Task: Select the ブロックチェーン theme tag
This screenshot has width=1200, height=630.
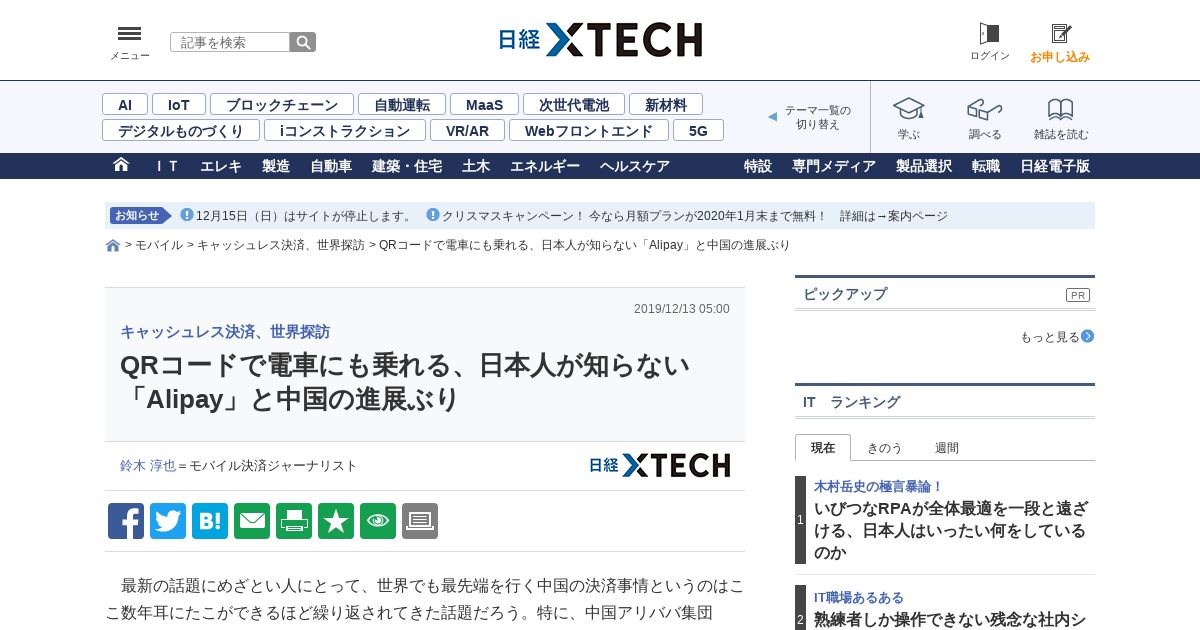Action: [282, 104]
